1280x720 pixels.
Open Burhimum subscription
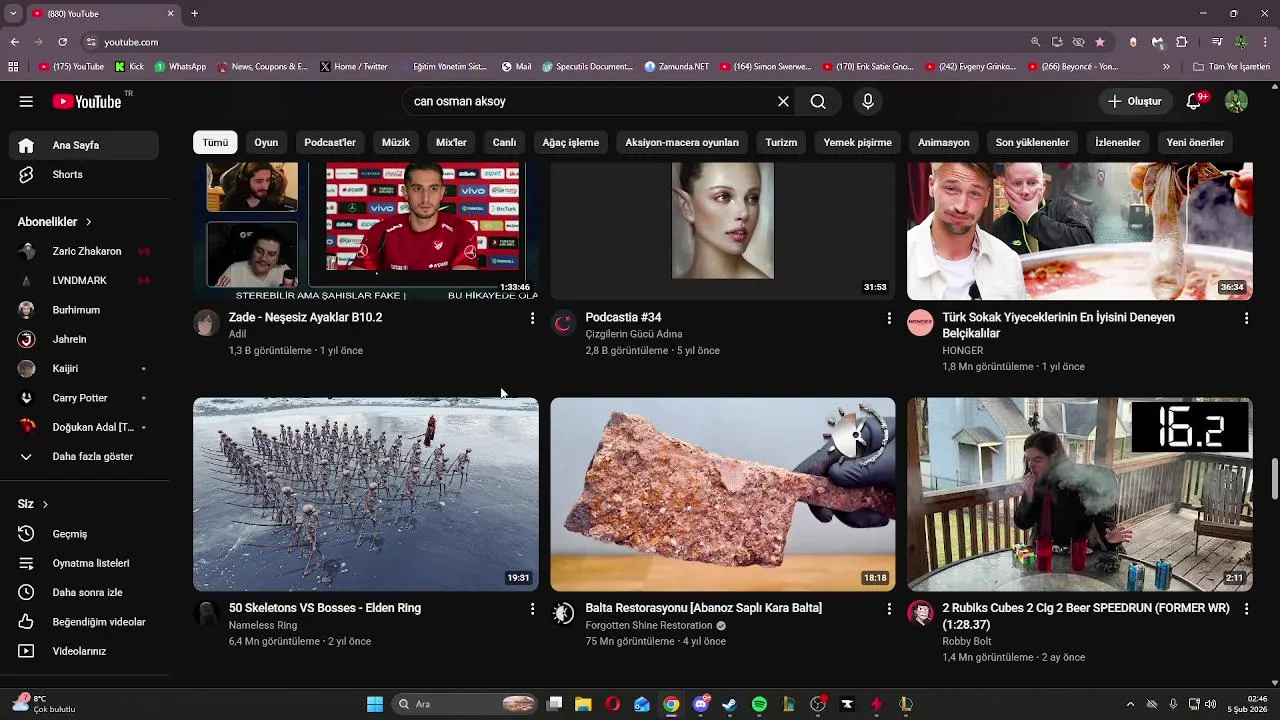(x=85, y=310)
